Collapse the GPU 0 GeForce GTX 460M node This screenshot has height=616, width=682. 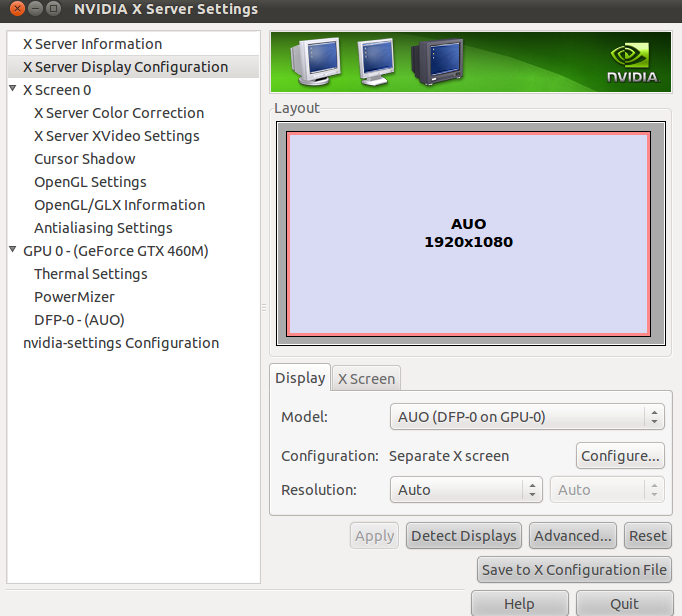tap(13, 251)
